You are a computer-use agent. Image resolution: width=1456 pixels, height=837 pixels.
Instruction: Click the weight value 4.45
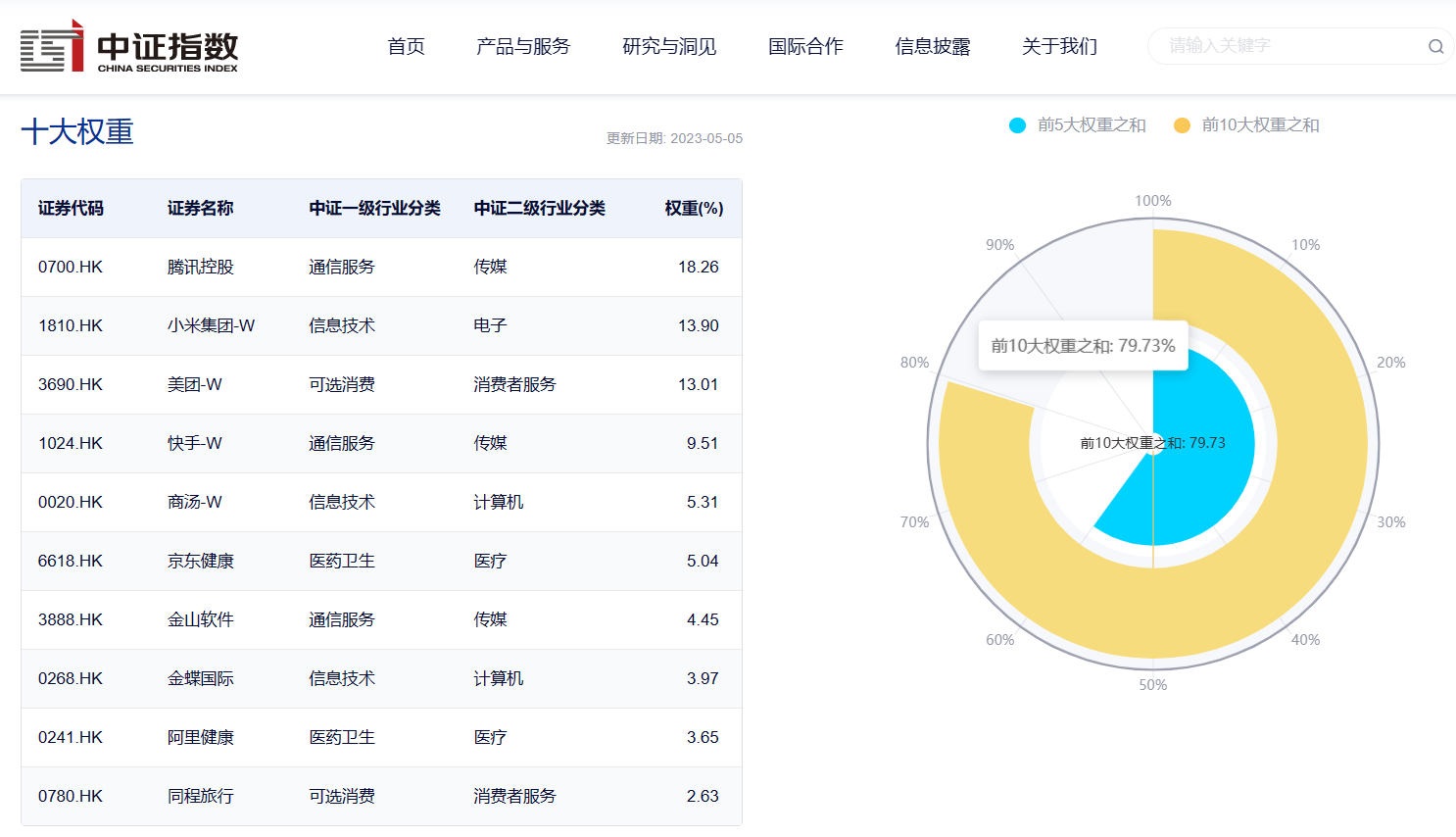pyautogui.click(x=703, y=619)
